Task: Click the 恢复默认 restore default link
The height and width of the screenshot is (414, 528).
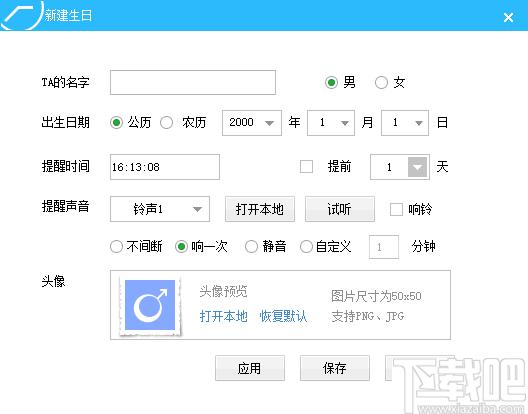Action: pos(283,316)
